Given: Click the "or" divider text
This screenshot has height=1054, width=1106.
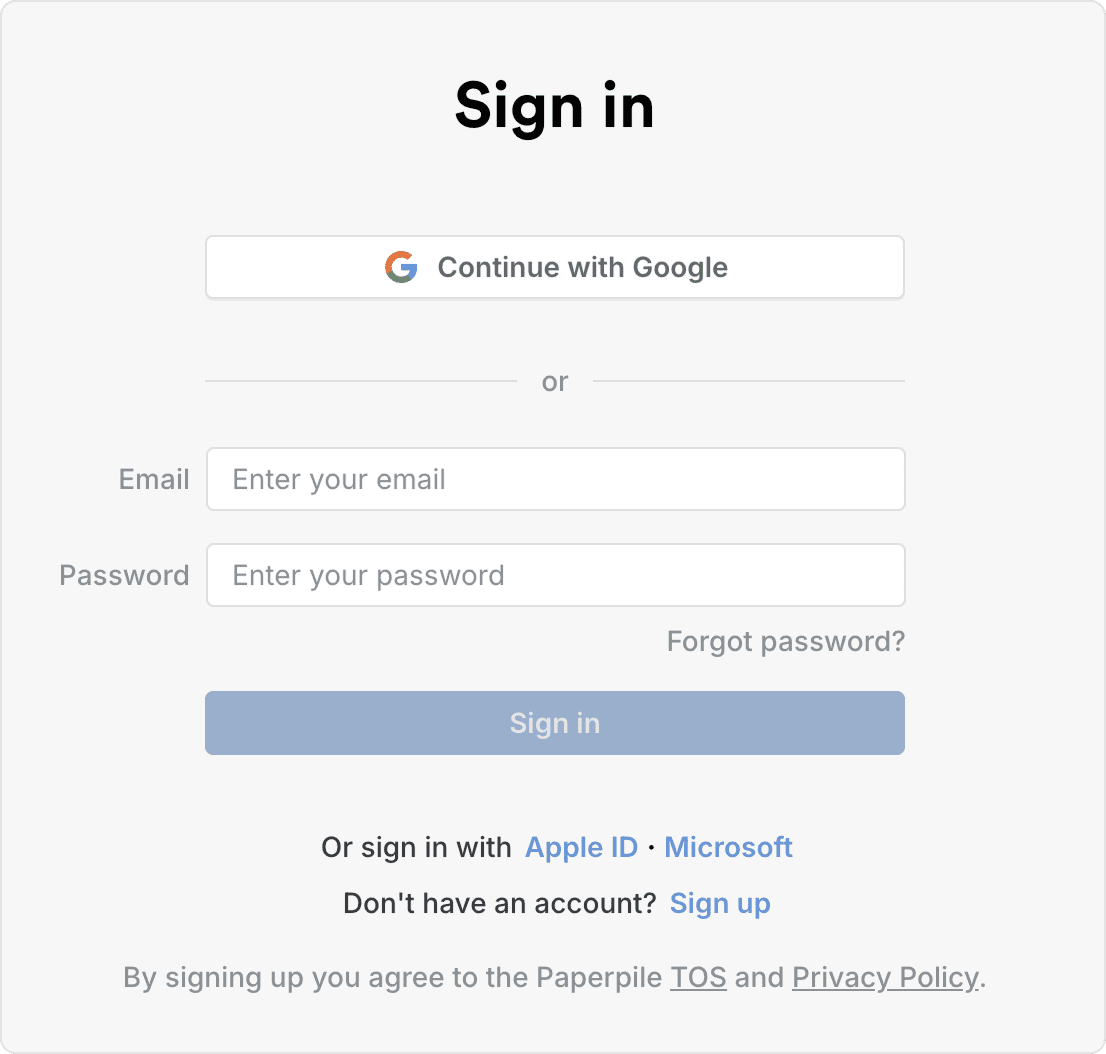Looking at the screenshot, I should pos(555,381).
